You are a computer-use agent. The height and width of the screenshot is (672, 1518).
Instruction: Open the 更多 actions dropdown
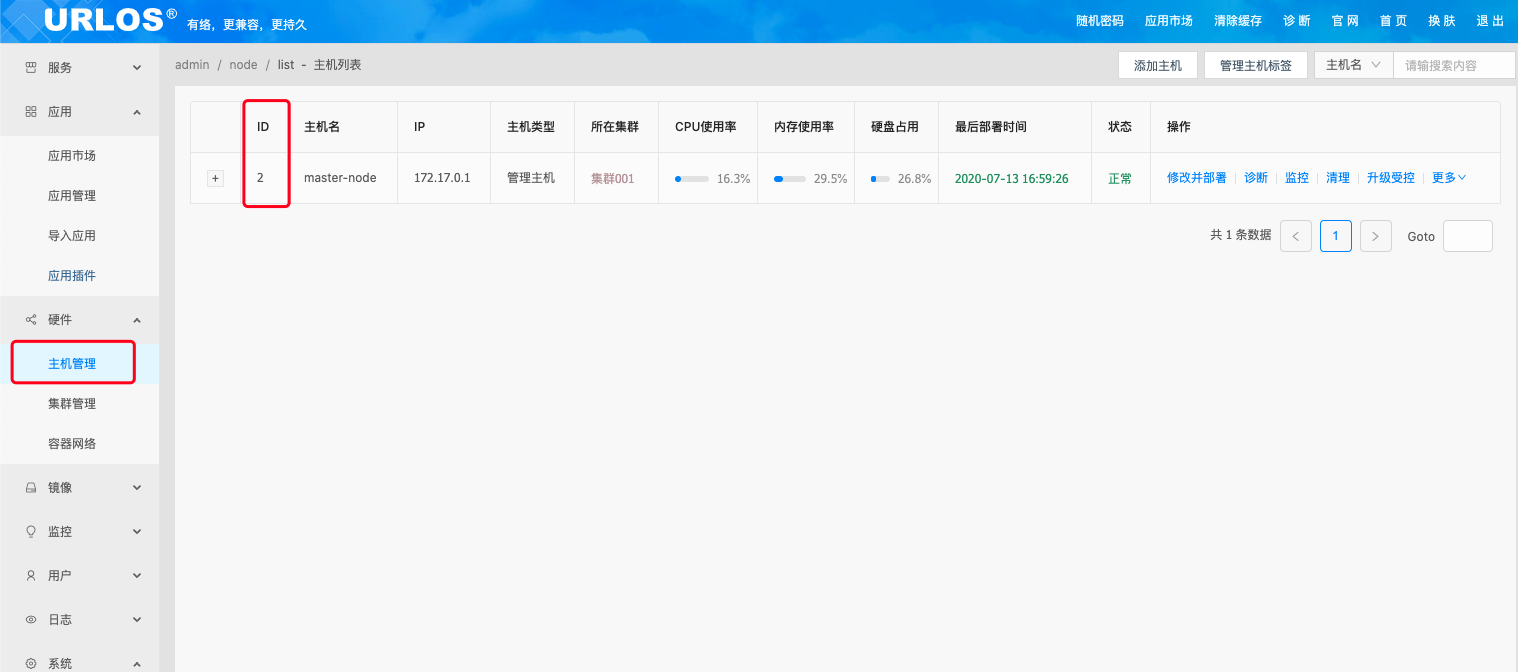click(1449, 178)
